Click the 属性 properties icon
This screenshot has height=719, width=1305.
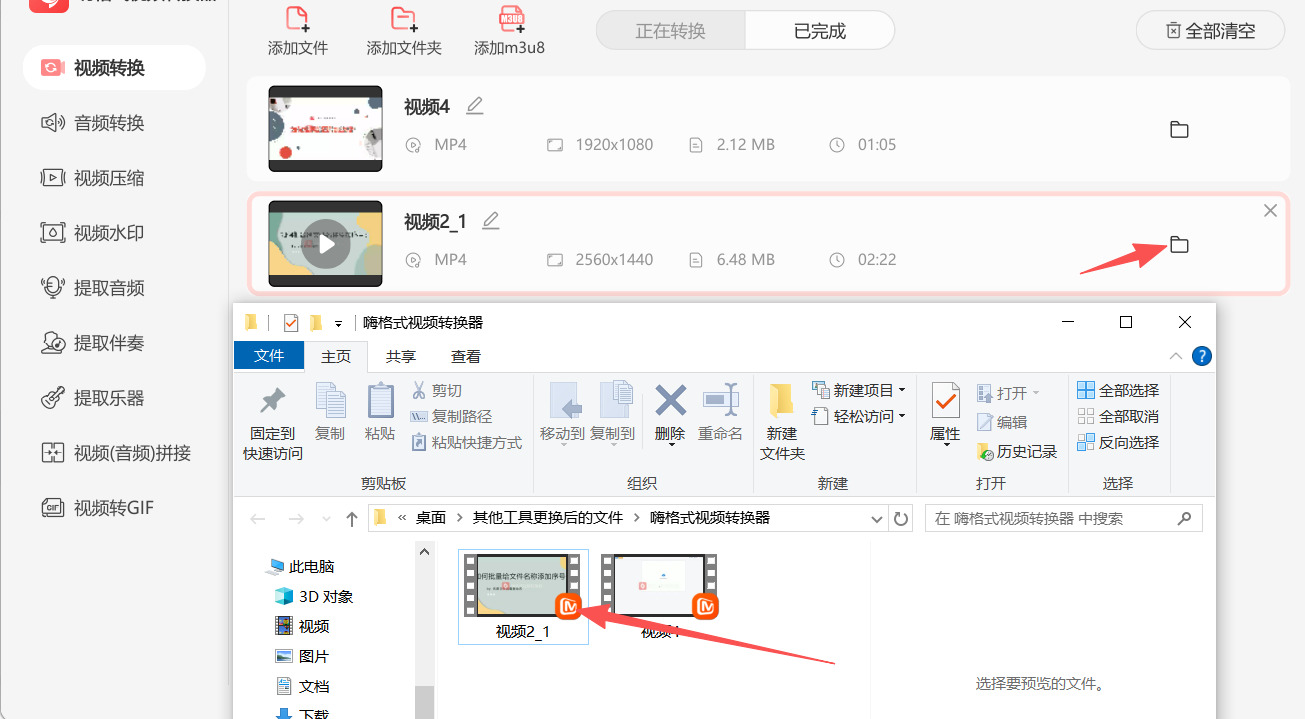point(945,400)
